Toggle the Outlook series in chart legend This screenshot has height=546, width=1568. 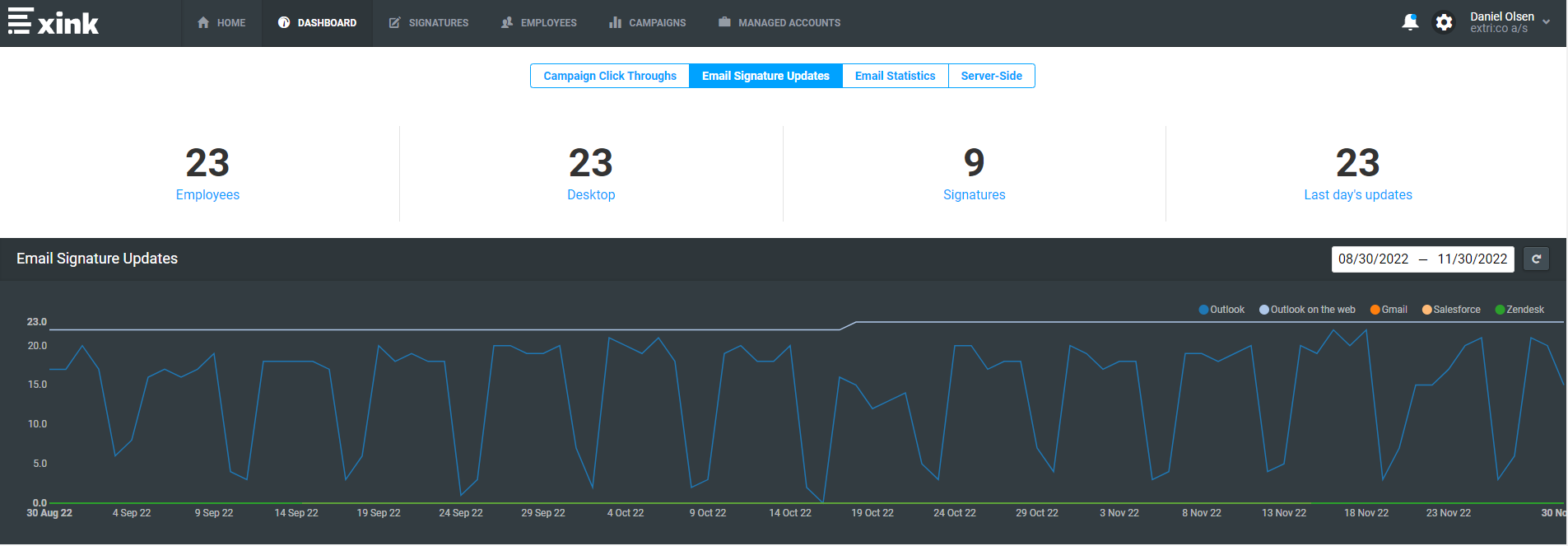click(1221, 310)
